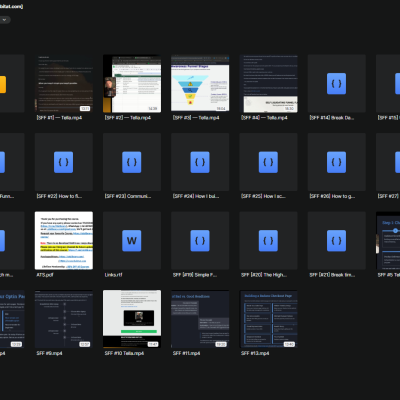400x400 pixels.
Task: Open the Links.rtf W document icon
Action: pos(132,241)
